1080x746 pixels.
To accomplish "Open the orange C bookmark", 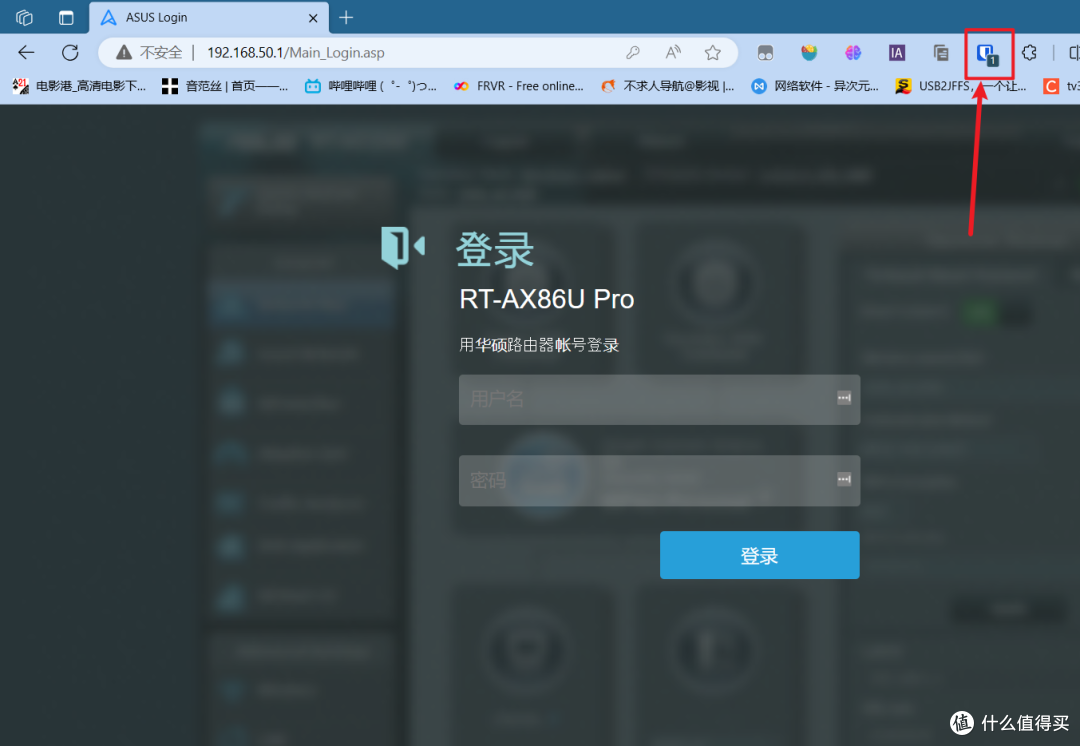I will (x=1061, y=86).
